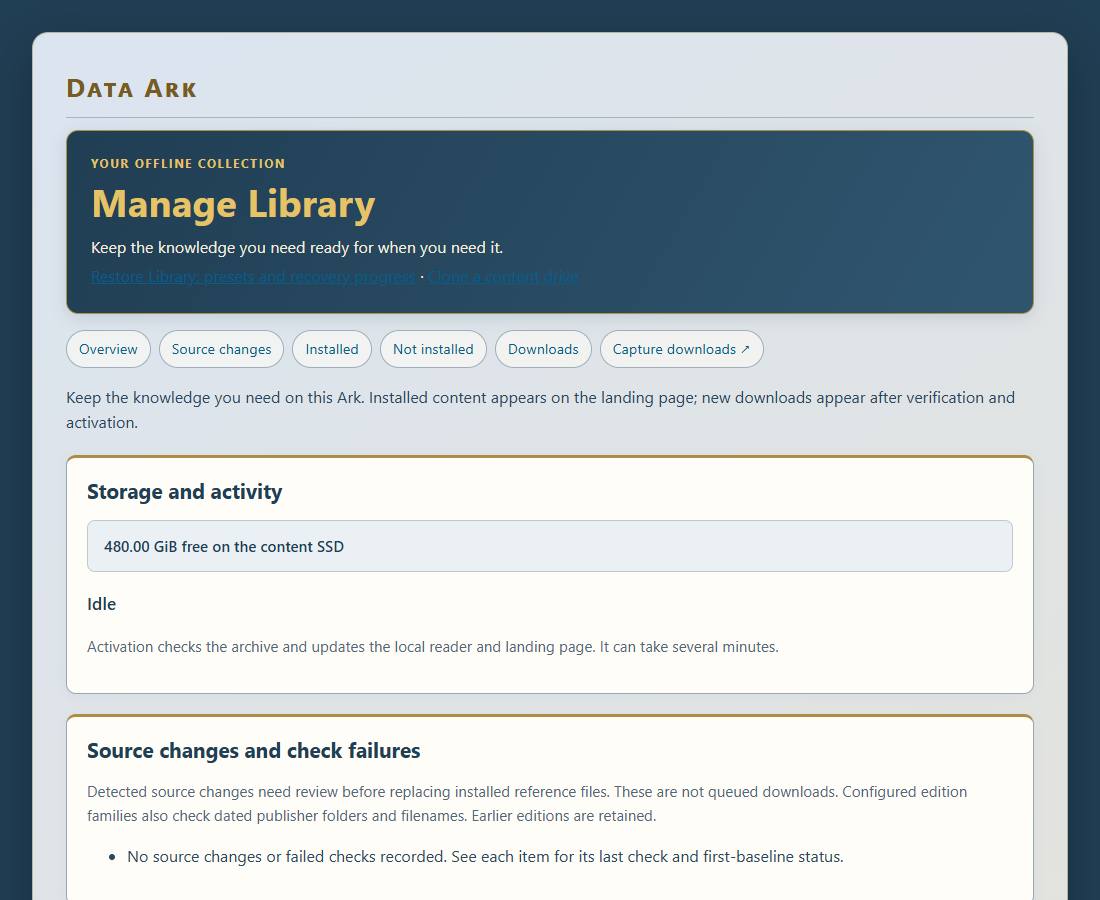Open Capture downloads external link
Viewport: 1100px width, 900px height.
[x=681, y=349]
